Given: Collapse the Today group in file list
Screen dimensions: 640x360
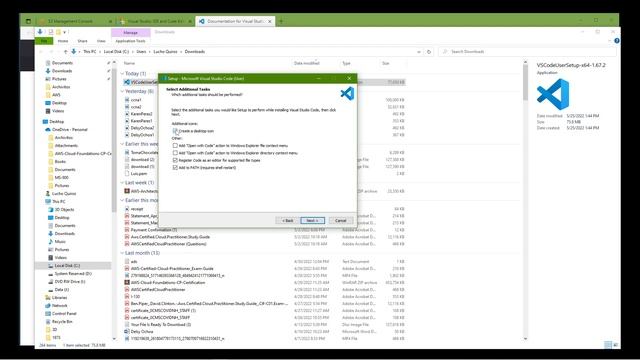Looking at the screenshot, I should pos(122,74).
